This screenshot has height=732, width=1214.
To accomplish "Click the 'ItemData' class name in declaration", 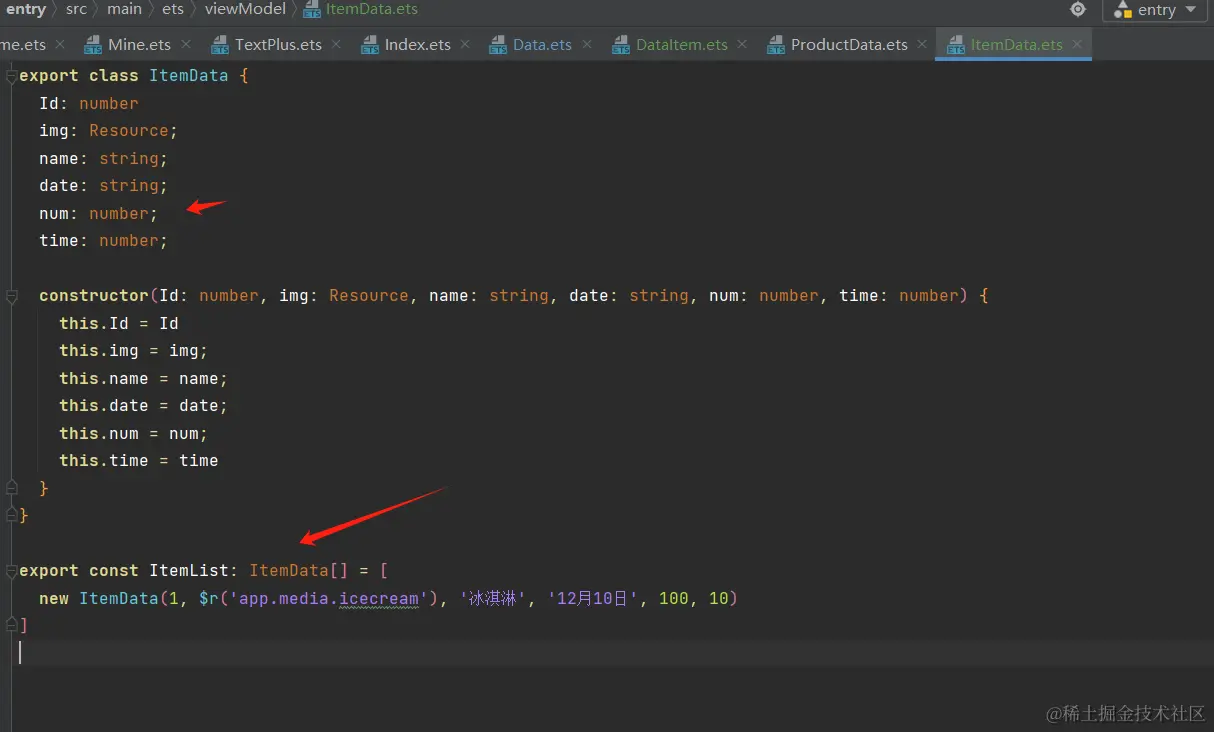I will 189,76.
